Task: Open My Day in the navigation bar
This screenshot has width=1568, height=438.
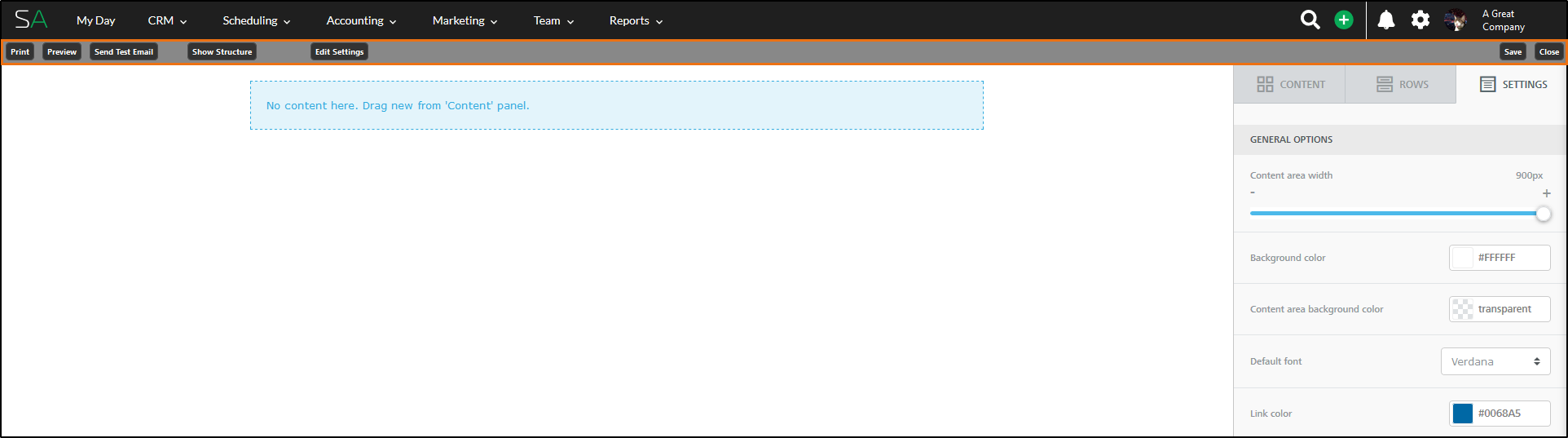Action: [95, 20]
